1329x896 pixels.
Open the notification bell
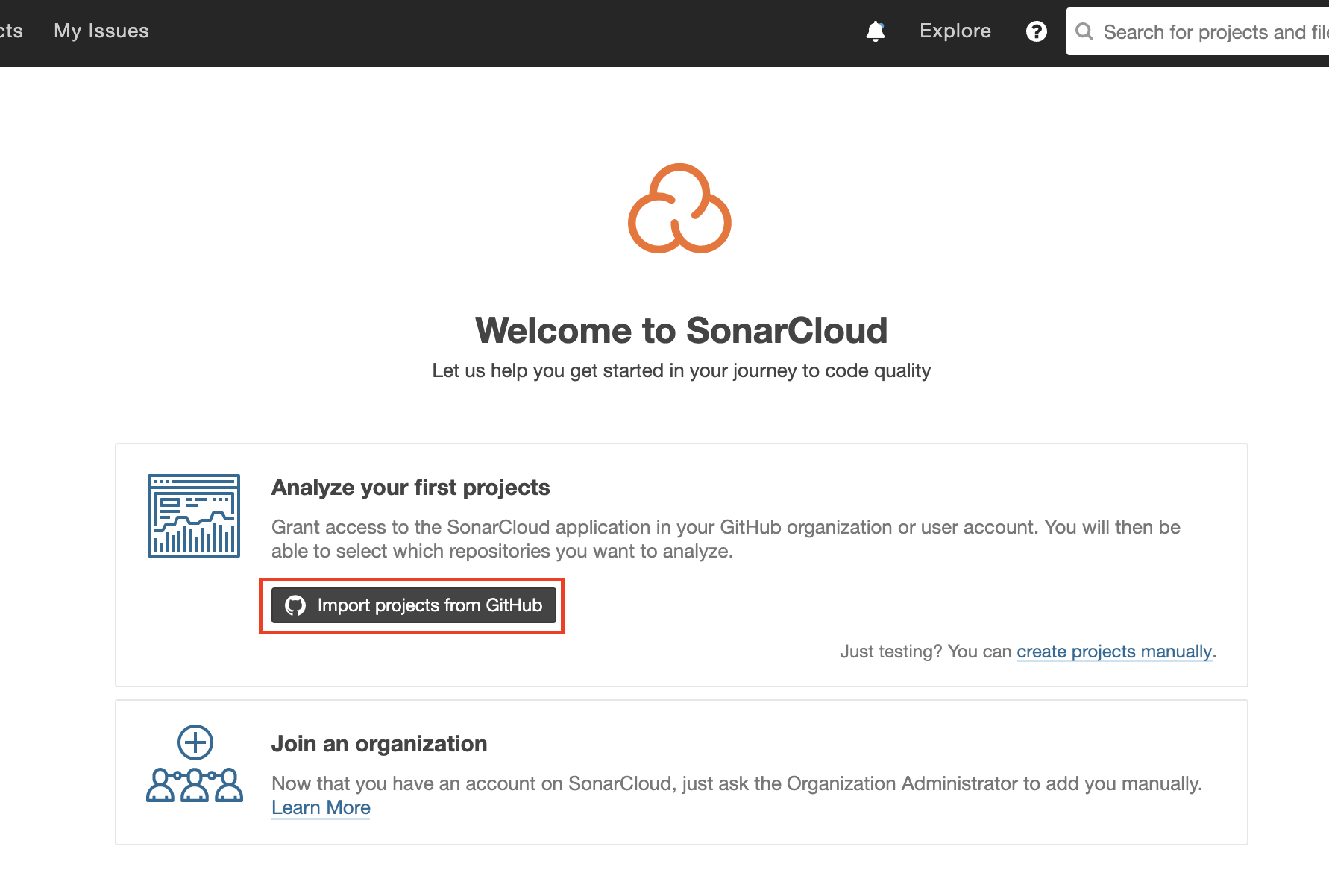tap(876, 31)
